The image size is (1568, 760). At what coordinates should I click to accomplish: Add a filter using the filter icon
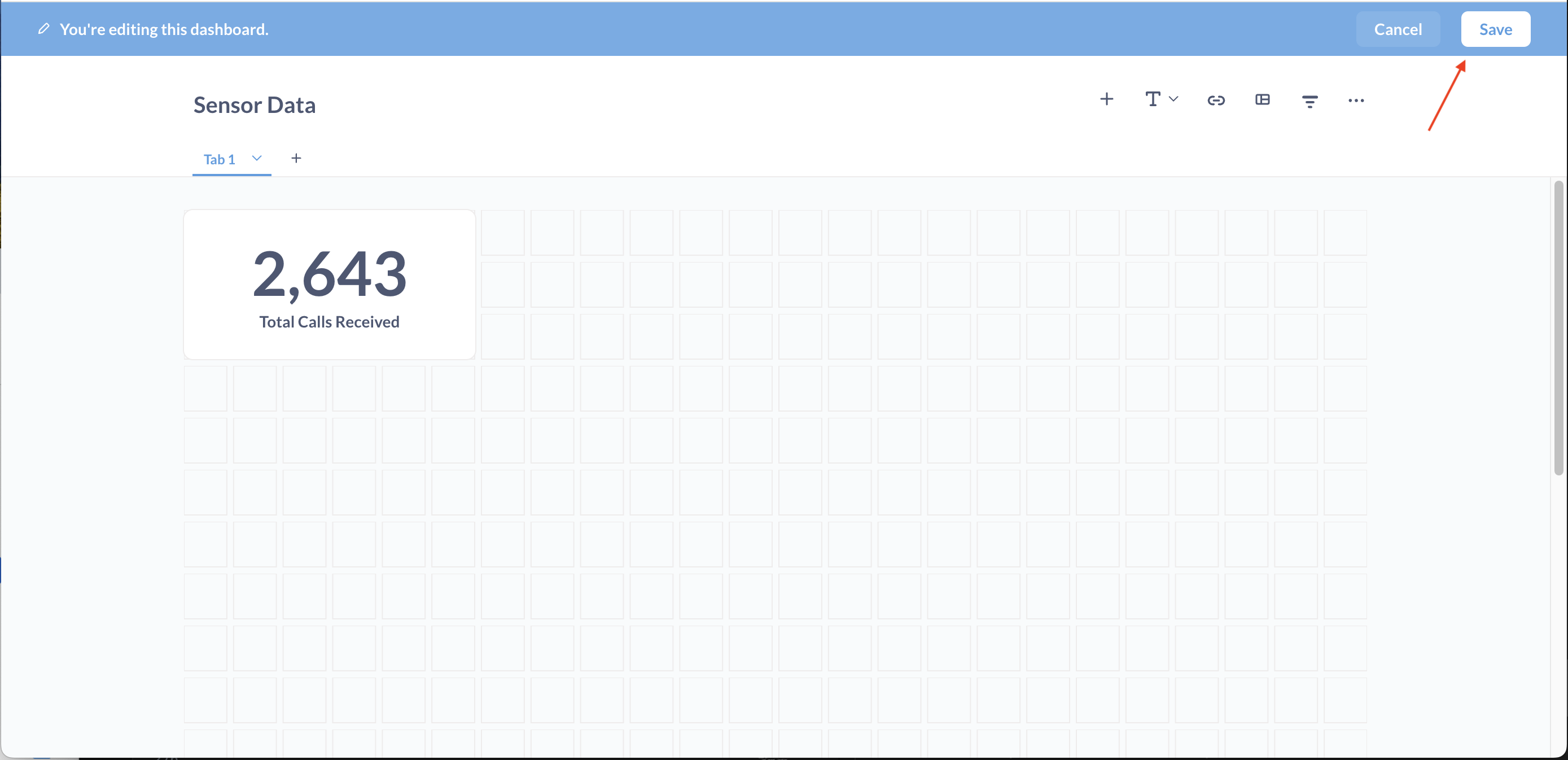[1309, 101]
